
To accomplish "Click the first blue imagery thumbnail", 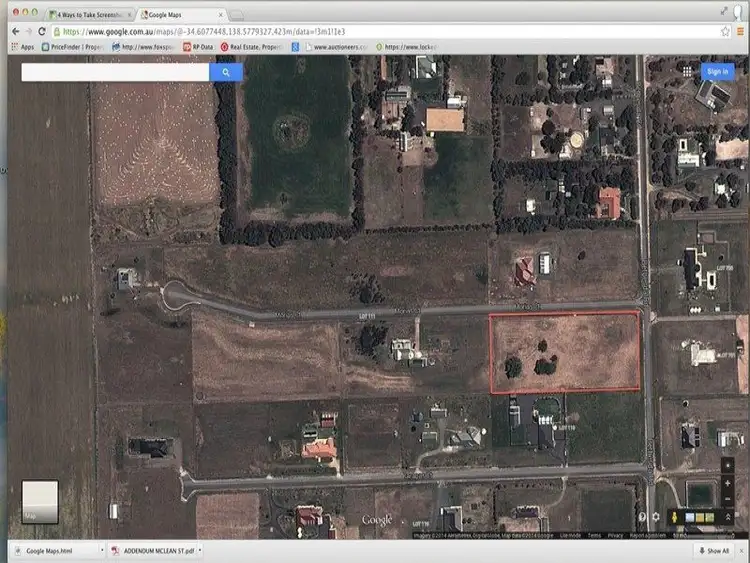I will point(690,517).
